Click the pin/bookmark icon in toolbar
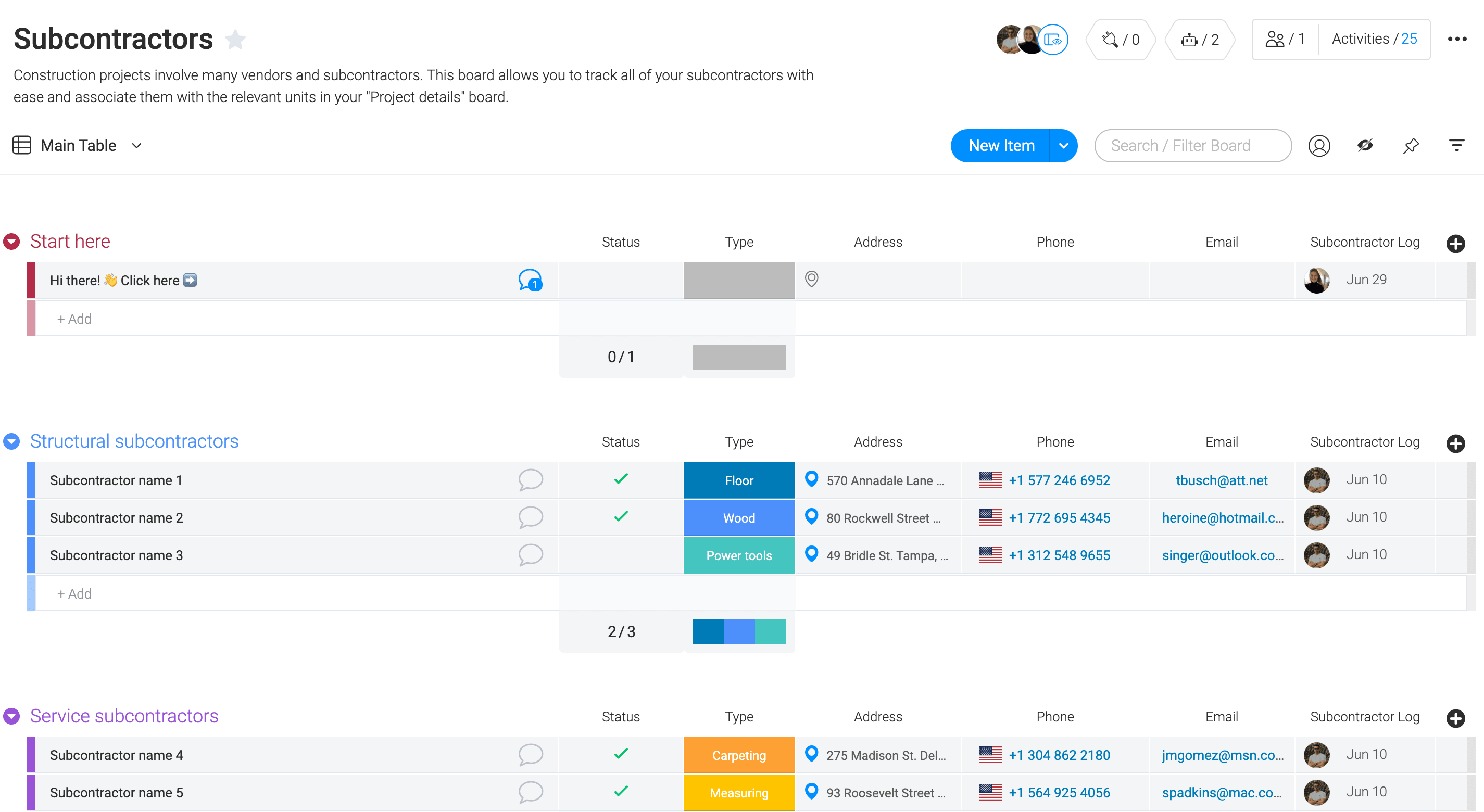 pyautogui.click(x=1411, y=145)
